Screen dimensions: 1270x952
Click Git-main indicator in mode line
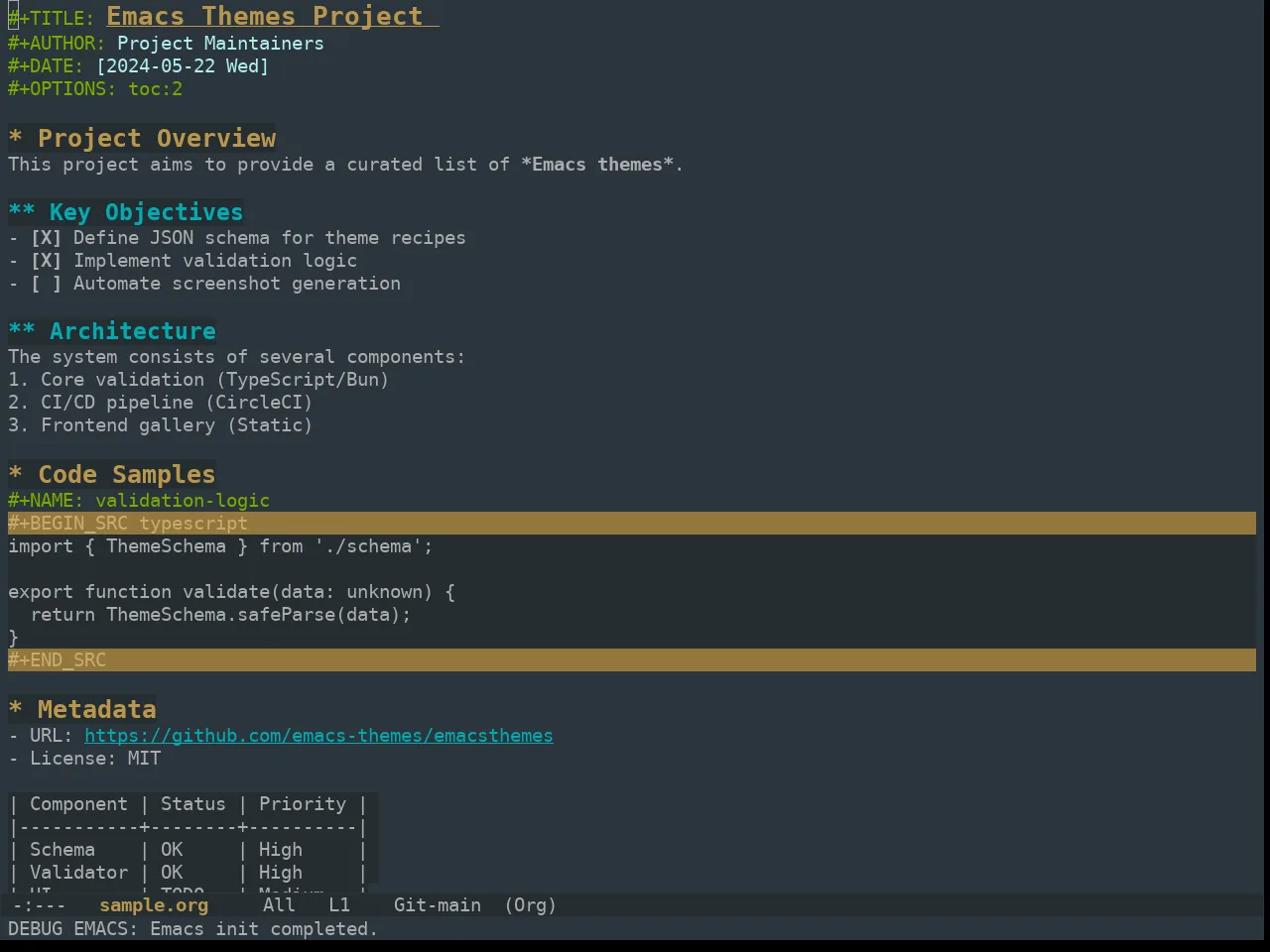click(438, 905)
